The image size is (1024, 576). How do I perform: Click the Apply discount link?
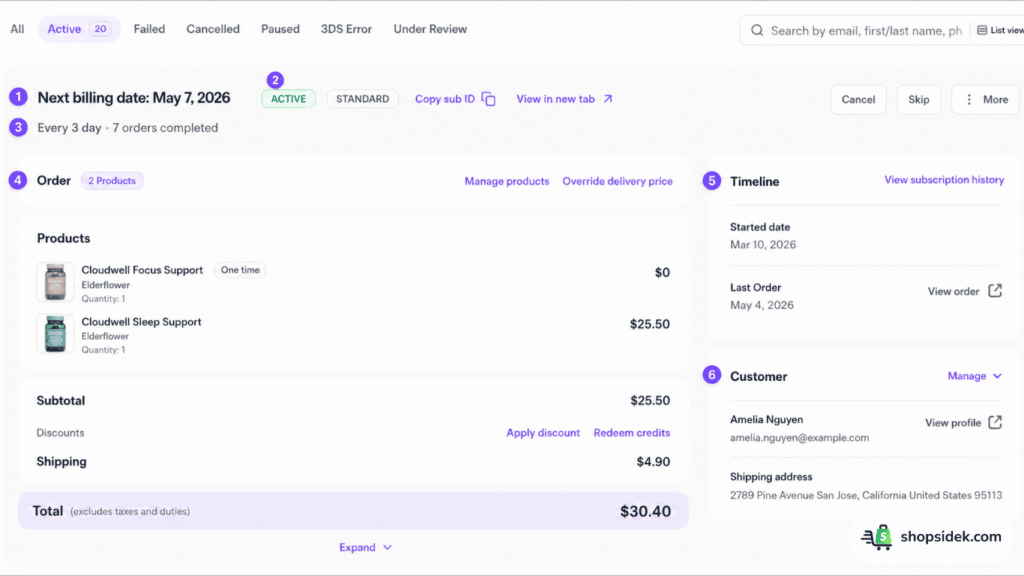pos(543,432)
